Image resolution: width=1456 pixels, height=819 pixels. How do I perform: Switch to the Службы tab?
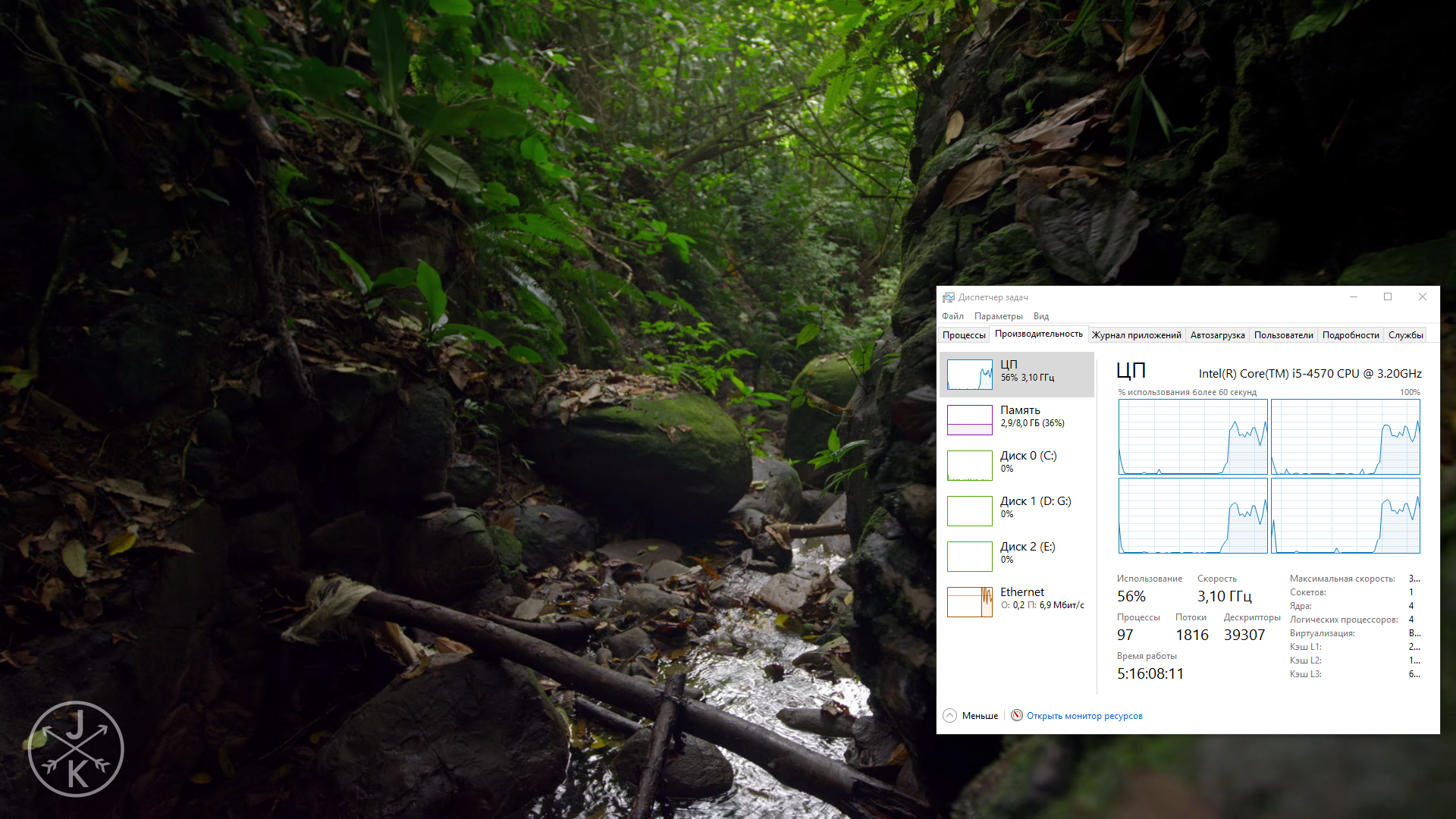click(x=1405, y=335)
